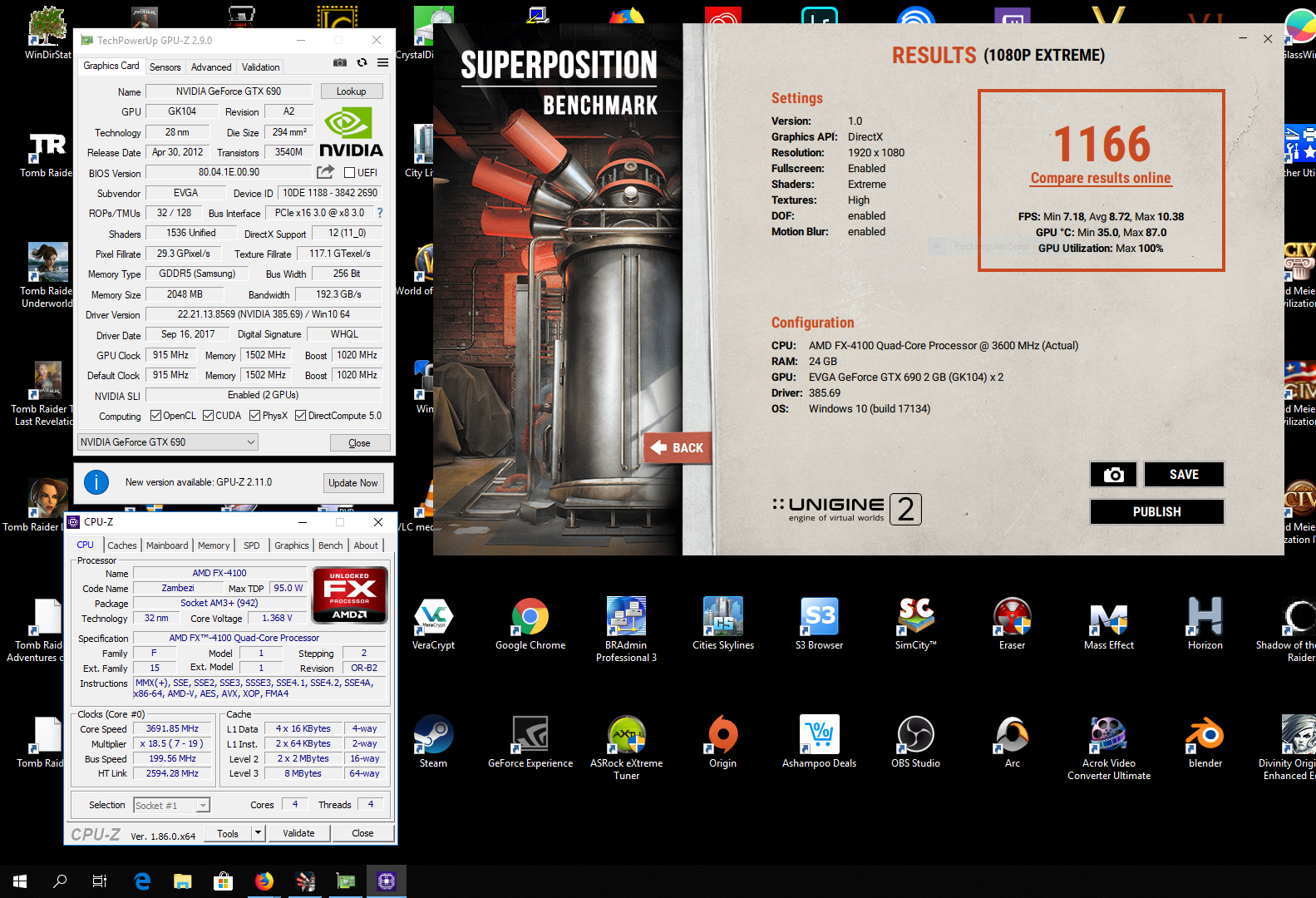
Task: Open CPU-Z Caches tab
Action: coord(122,545)
